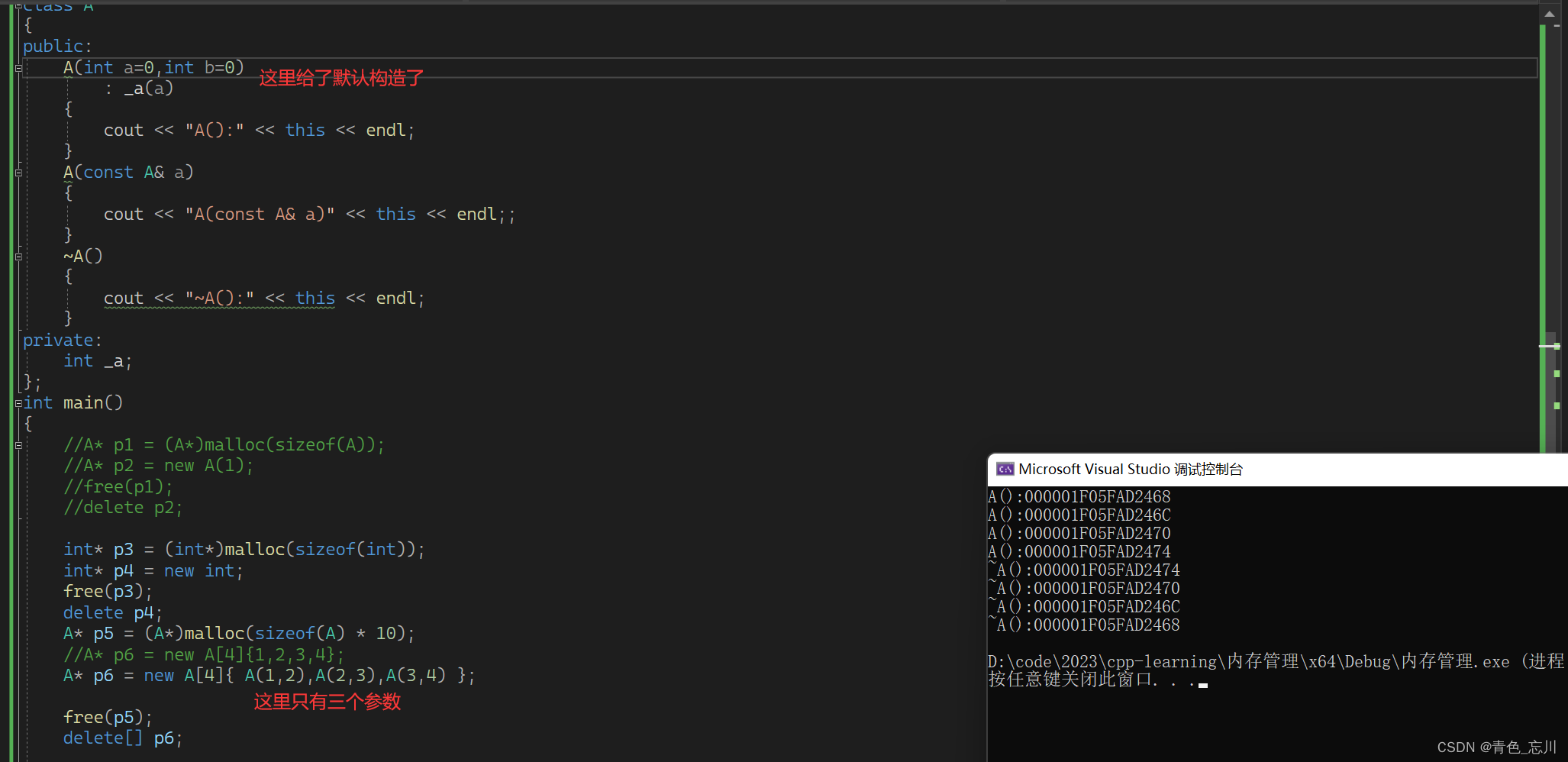Viewport: 1568px width, 762px height.
Task: Click the console exe path line starting D:\code\2023
Action: (1276, 661)
